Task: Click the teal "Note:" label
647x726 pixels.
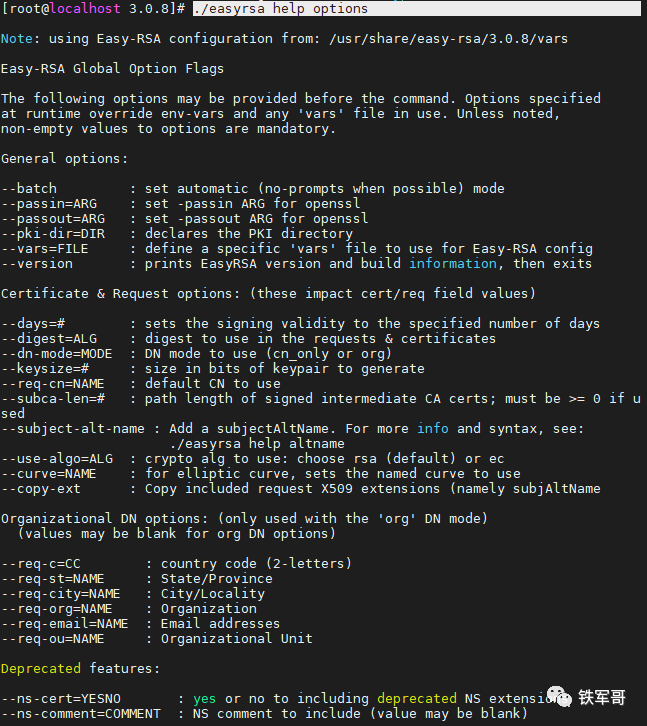Action: tap(17, 39)
